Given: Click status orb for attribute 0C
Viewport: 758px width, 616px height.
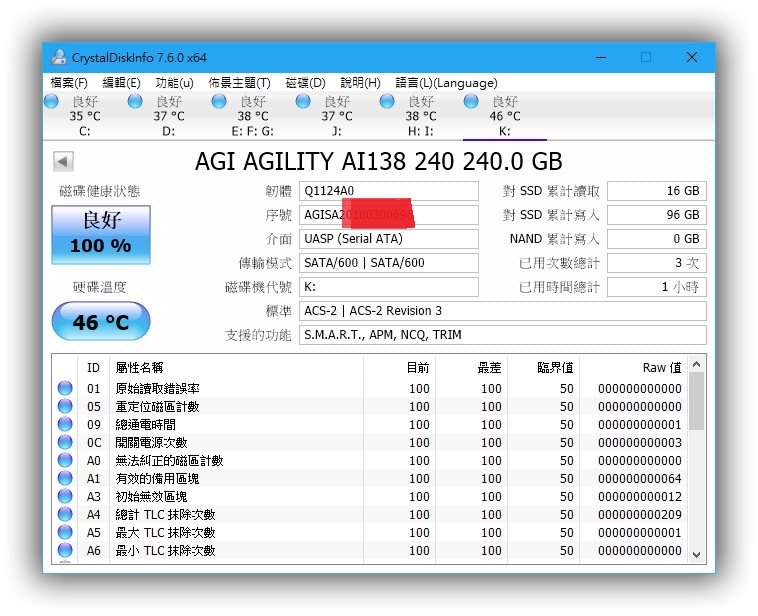Looking at the screenshot, I should (65, 442).
